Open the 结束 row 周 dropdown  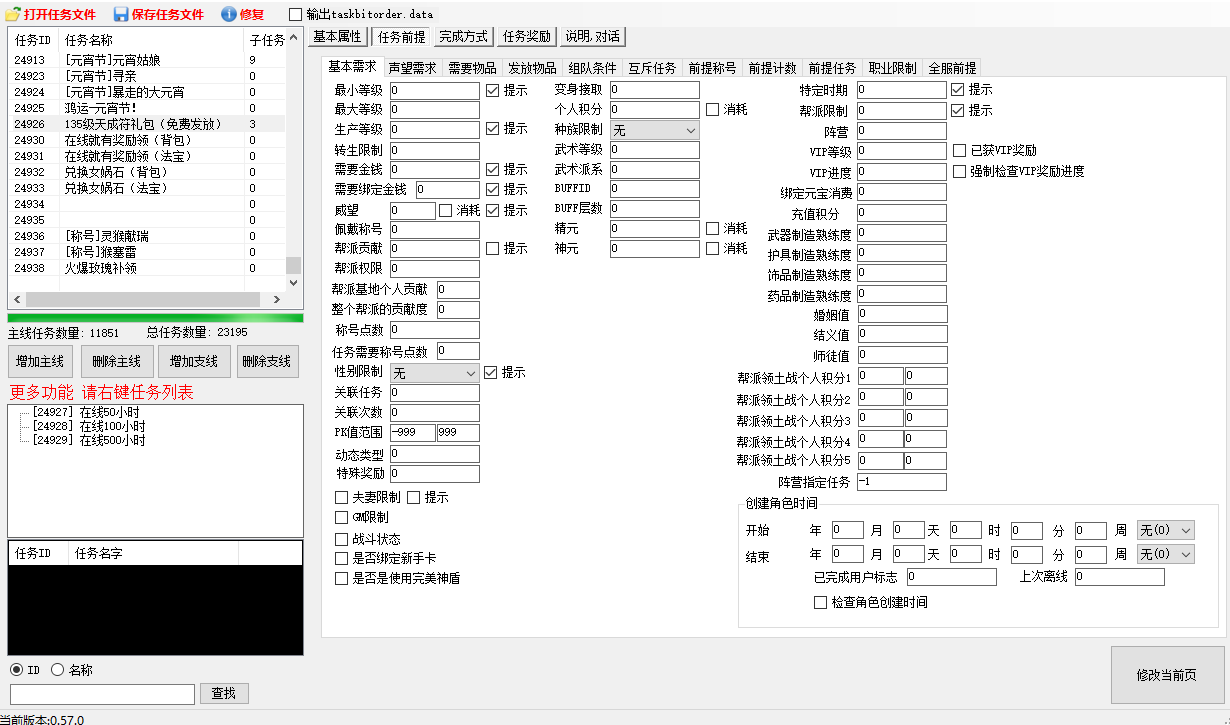[x=1166, y=554]
